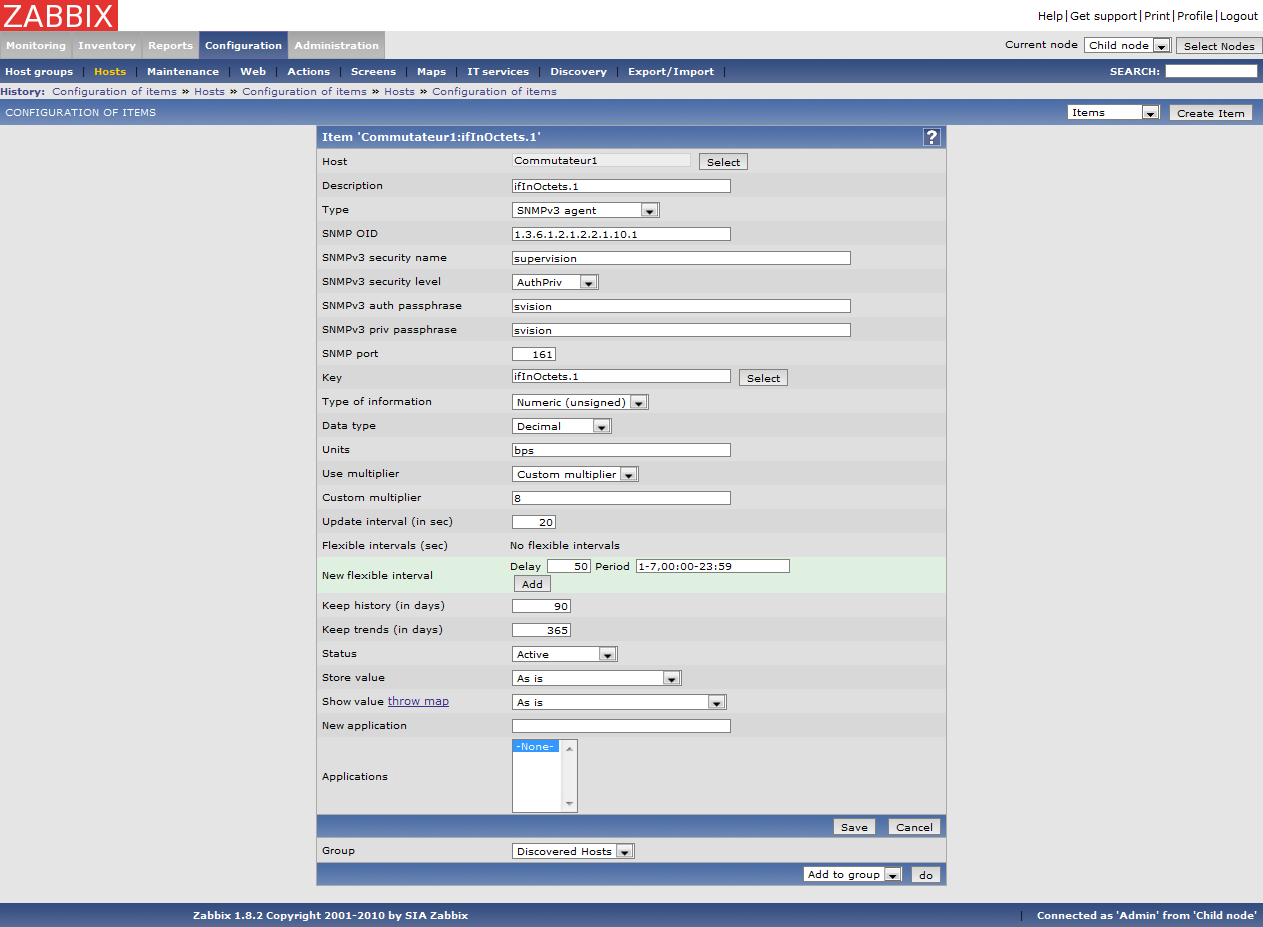Click the ZABBIX logo

point(59,15)
